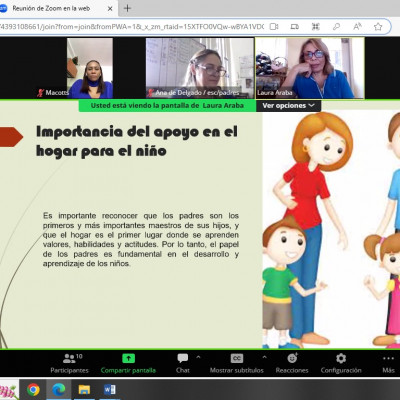Screen dimensions: 400x400
Task: Open Google Chrome from the taskbar
Action: pyautogui.click(x=33, y=389)
